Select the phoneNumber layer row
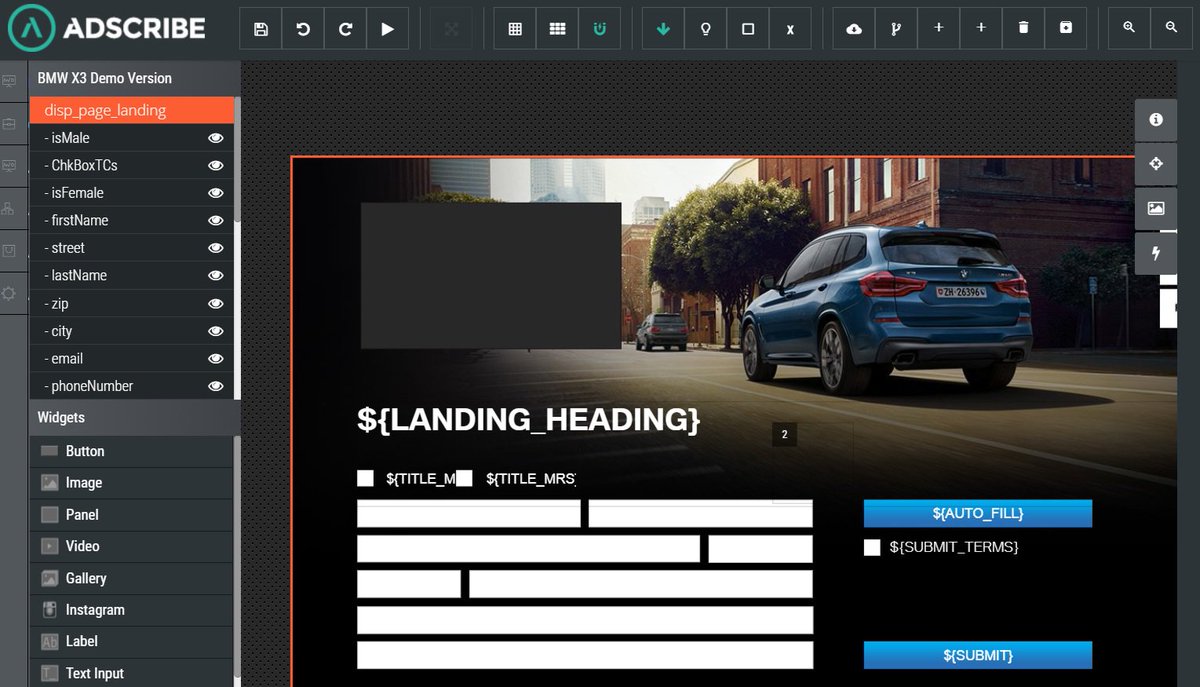 coord(131,386)
